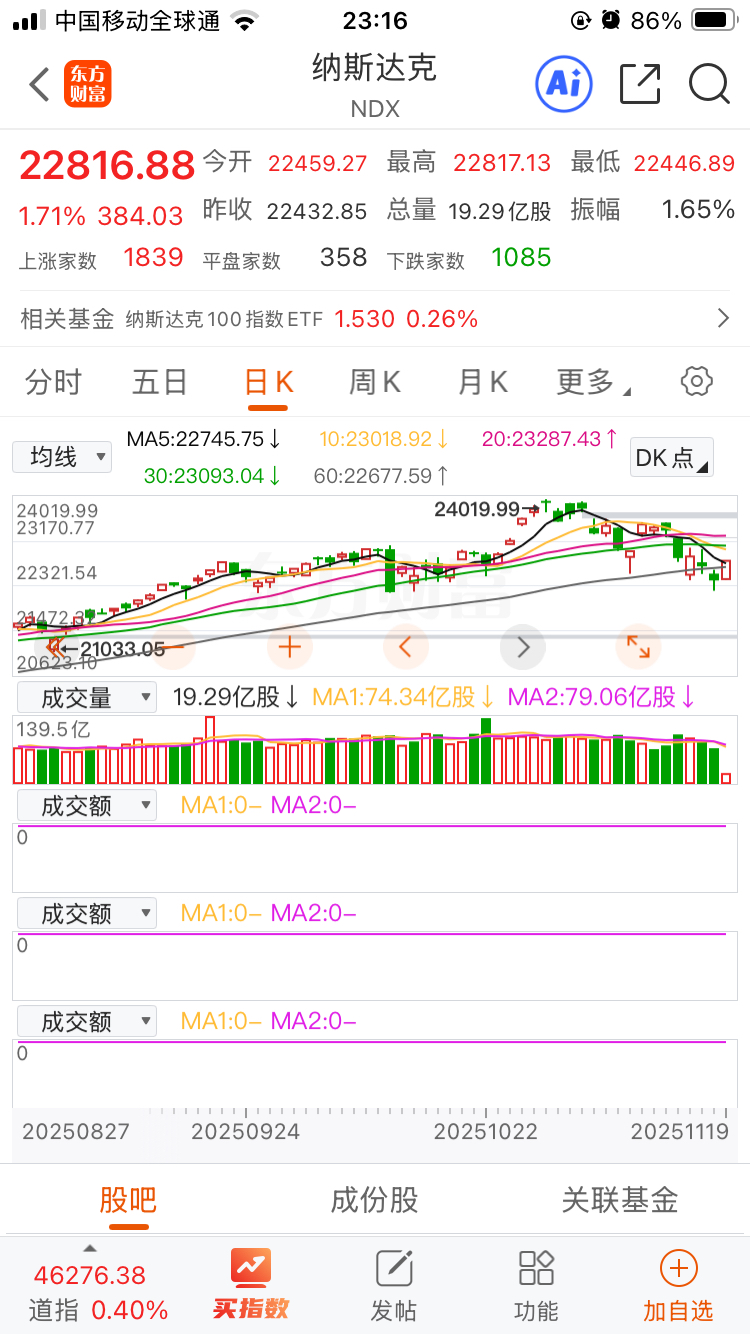Image resolution: width=750 pixels, height=1334 pixels.
Task: Tap the 22816.88 current price
Action: click(x=107, y=165)
